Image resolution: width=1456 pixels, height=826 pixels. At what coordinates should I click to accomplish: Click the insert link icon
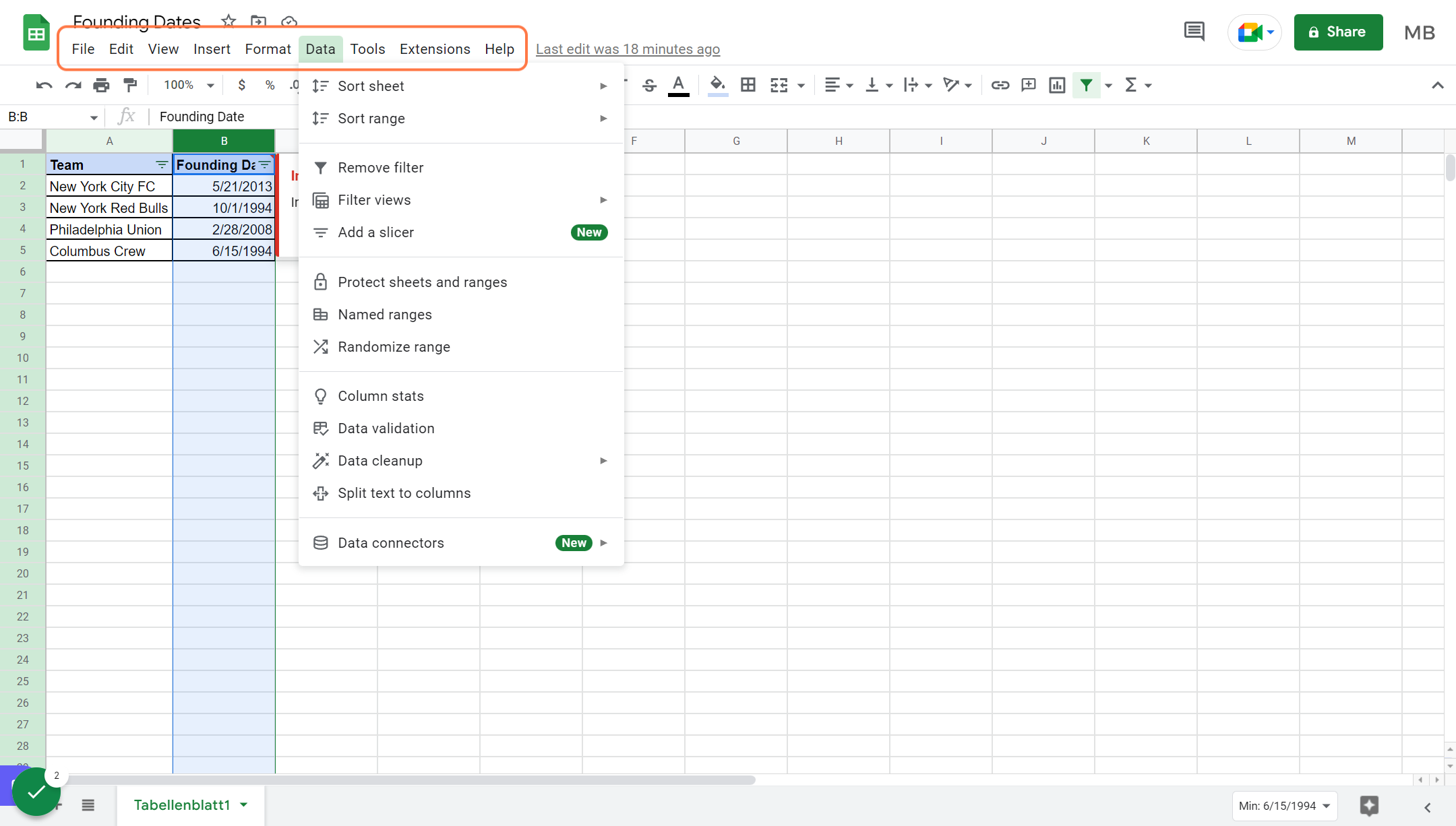click(1000, 85)
